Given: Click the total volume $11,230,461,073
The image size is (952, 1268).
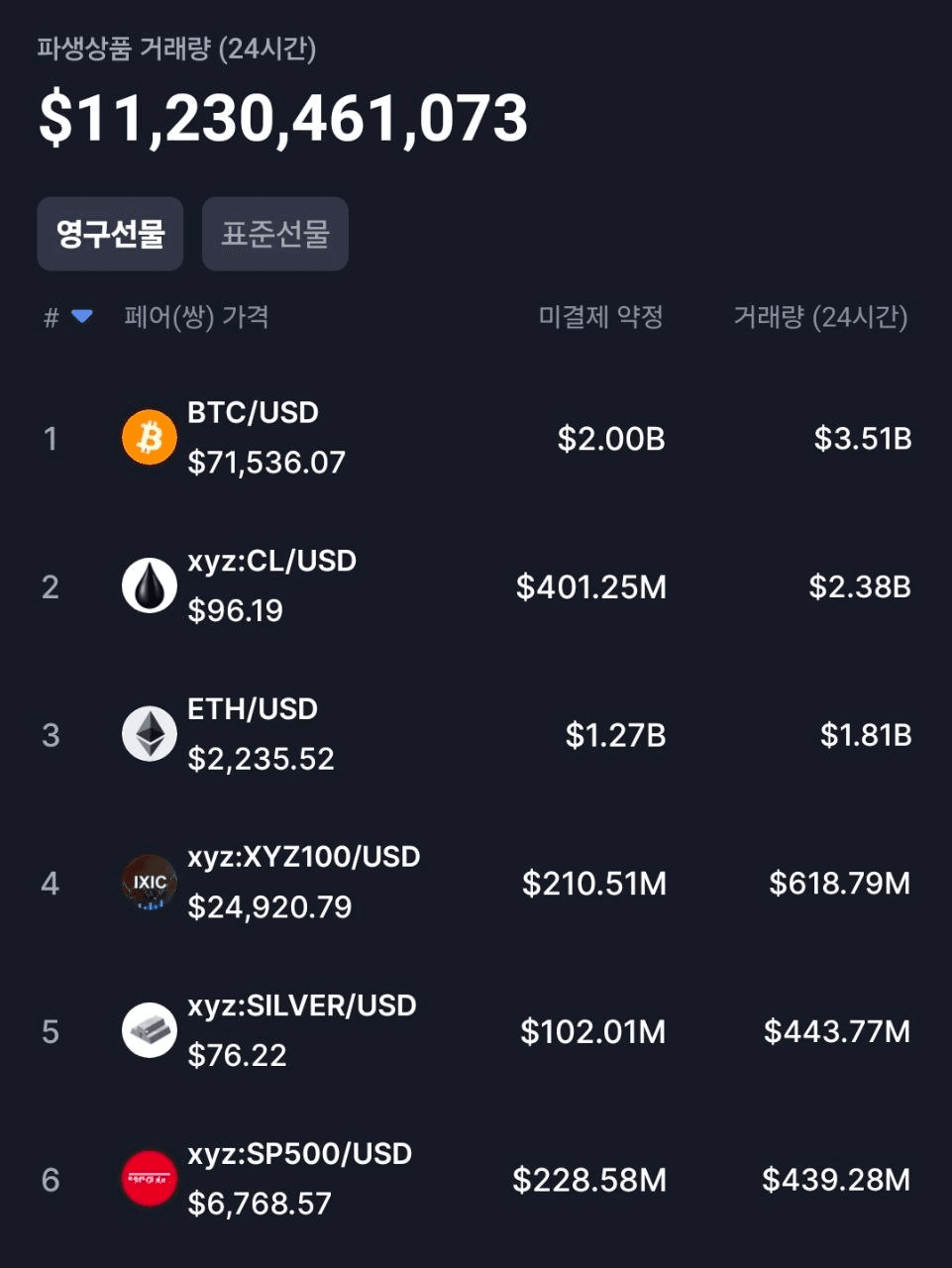Looking at the screenshot, I should pyautogui.click(x=283, y=119).
